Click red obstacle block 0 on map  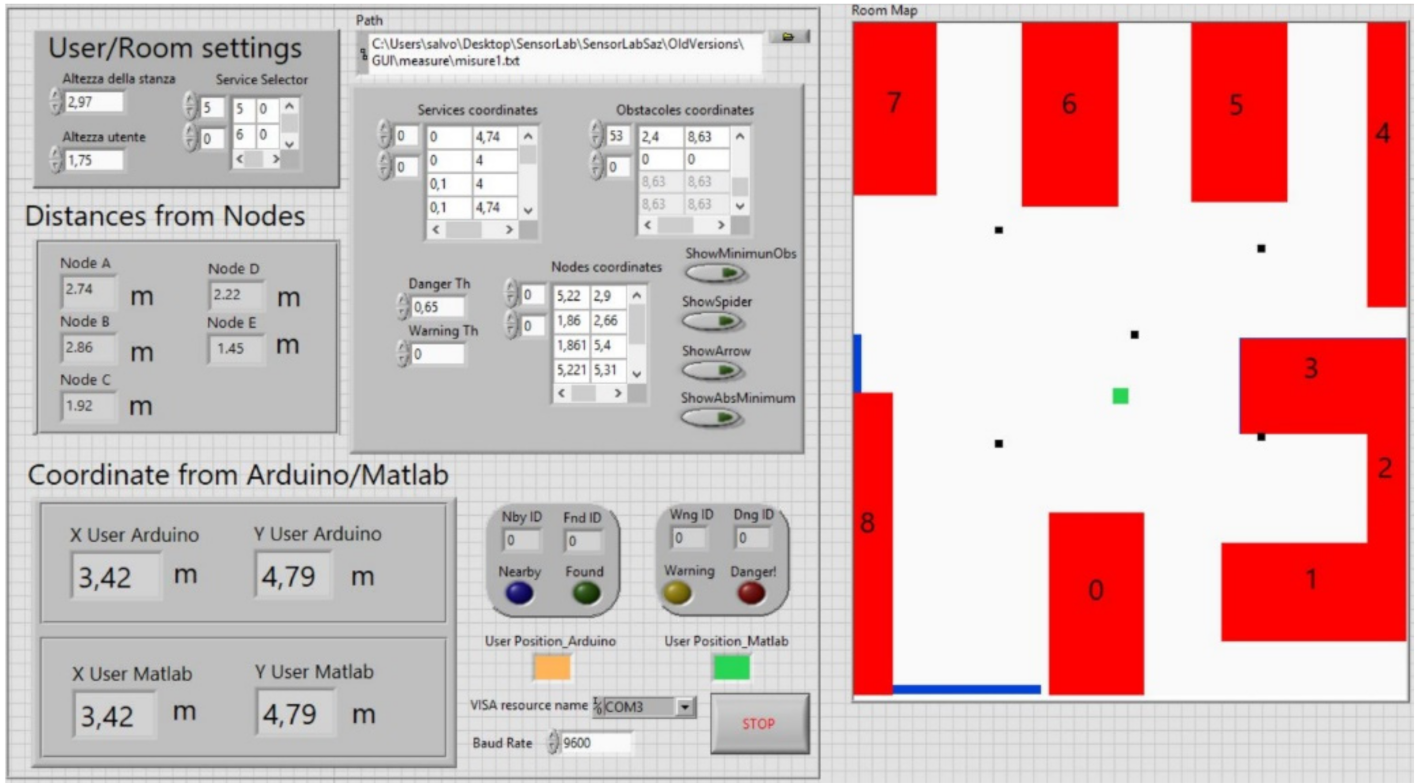[x=1096, y=602]
